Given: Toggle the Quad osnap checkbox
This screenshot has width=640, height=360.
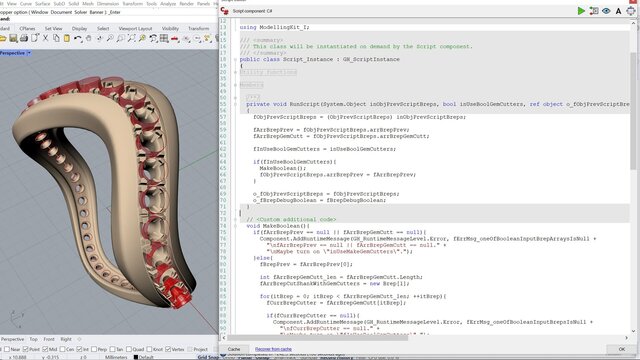Looking at the screenshot, I should (x=129, y=349).
